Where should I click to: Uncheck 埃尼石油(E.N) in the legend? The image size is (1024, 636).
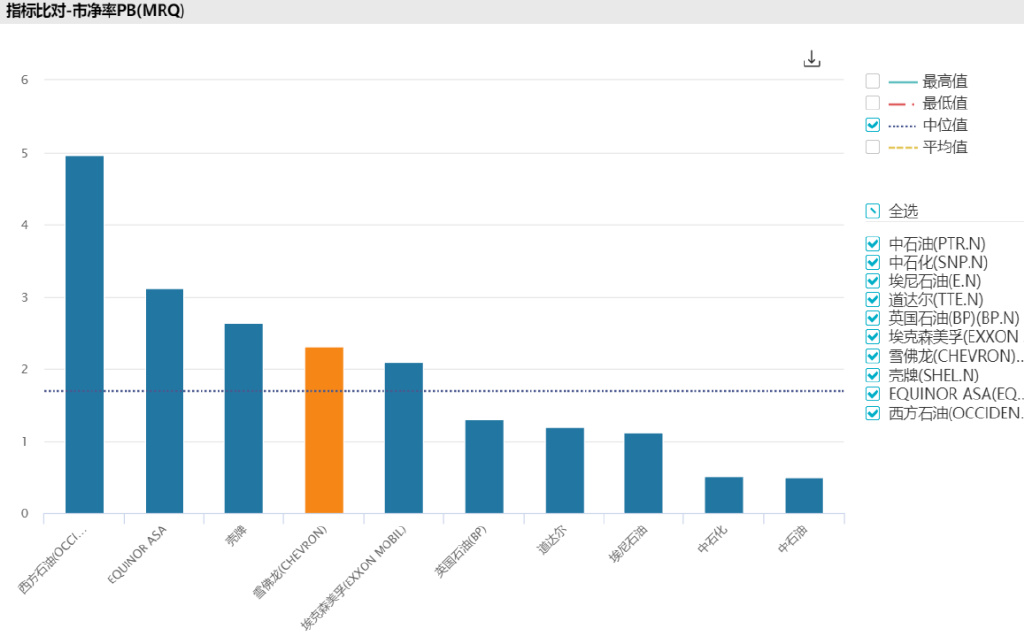(x=872, y=281)
